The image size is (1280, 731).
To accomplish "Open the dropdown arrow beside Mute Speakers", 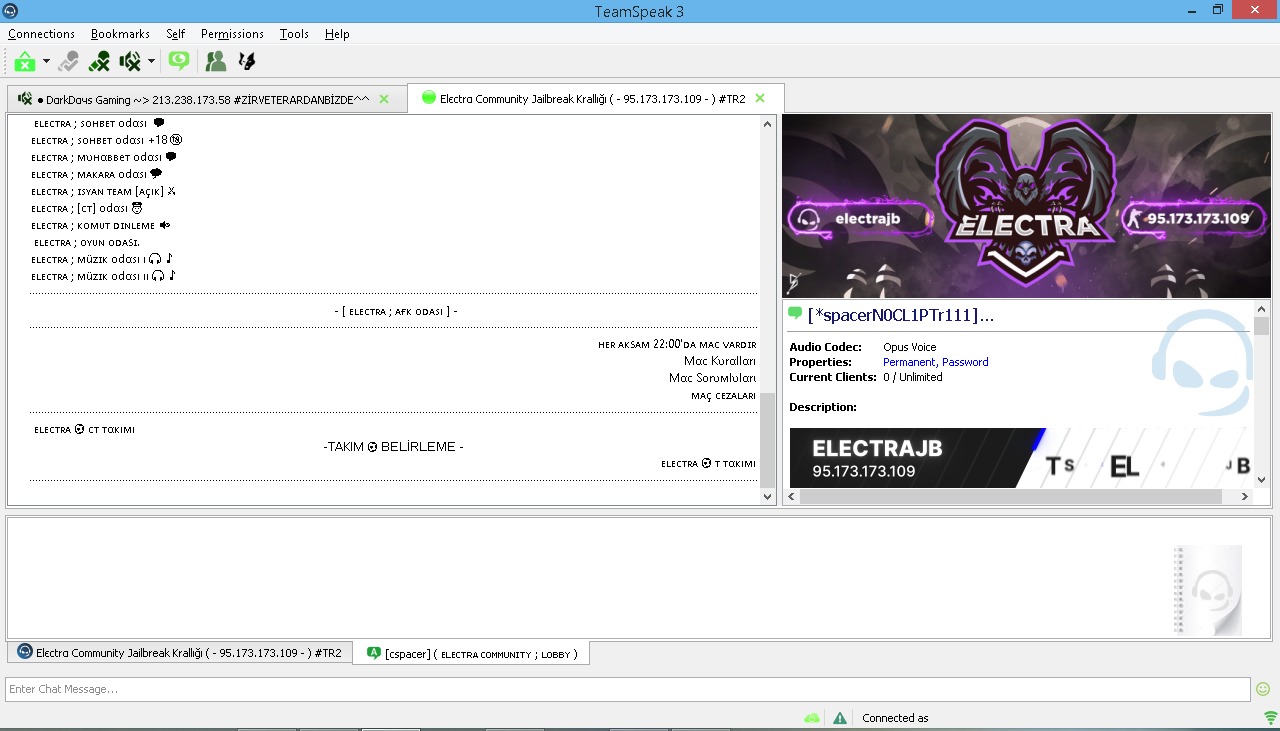I will coord(151,61).
